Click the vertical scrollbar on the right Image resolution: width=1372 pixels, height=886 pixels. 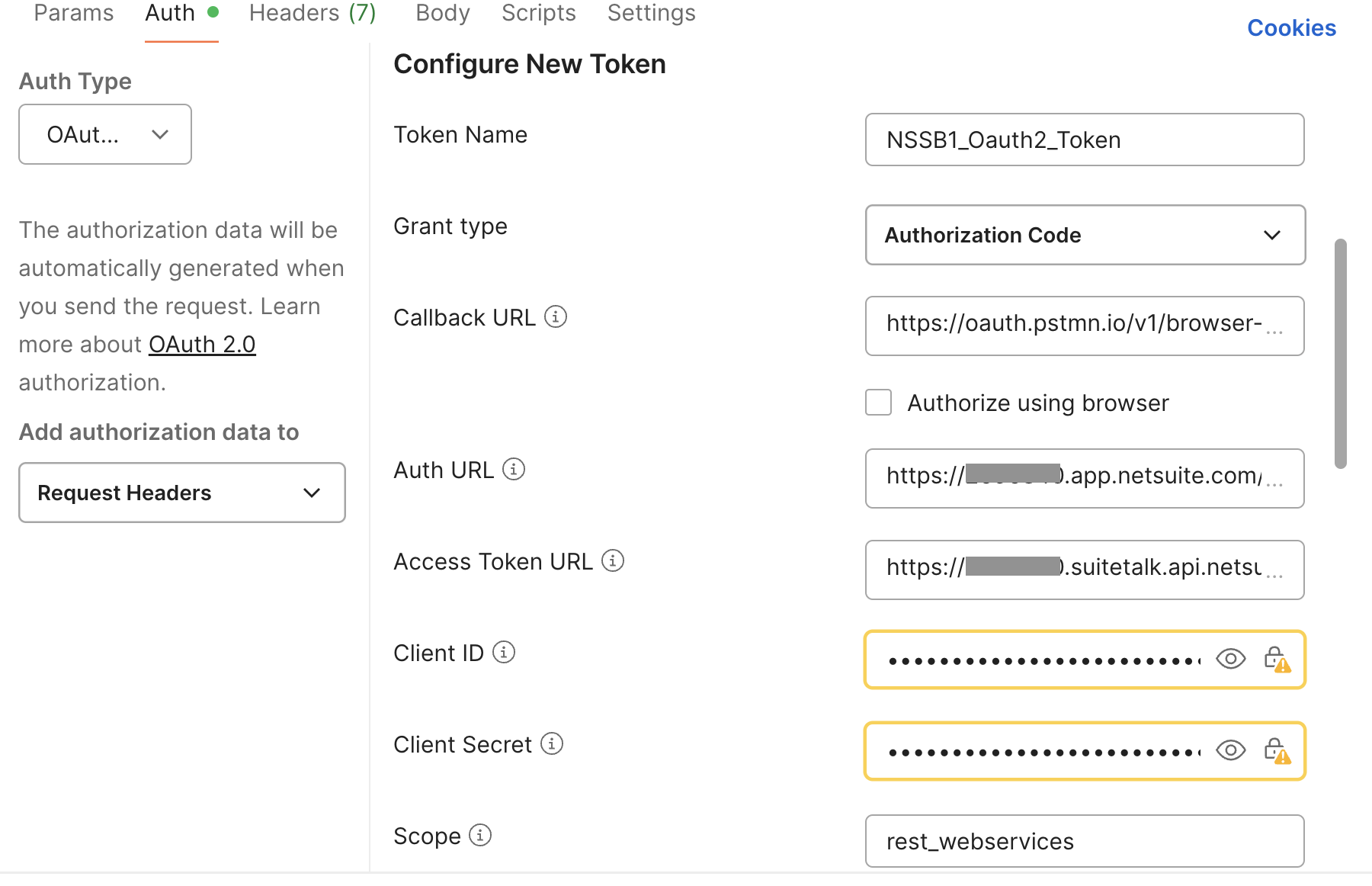pos(1341,354)
